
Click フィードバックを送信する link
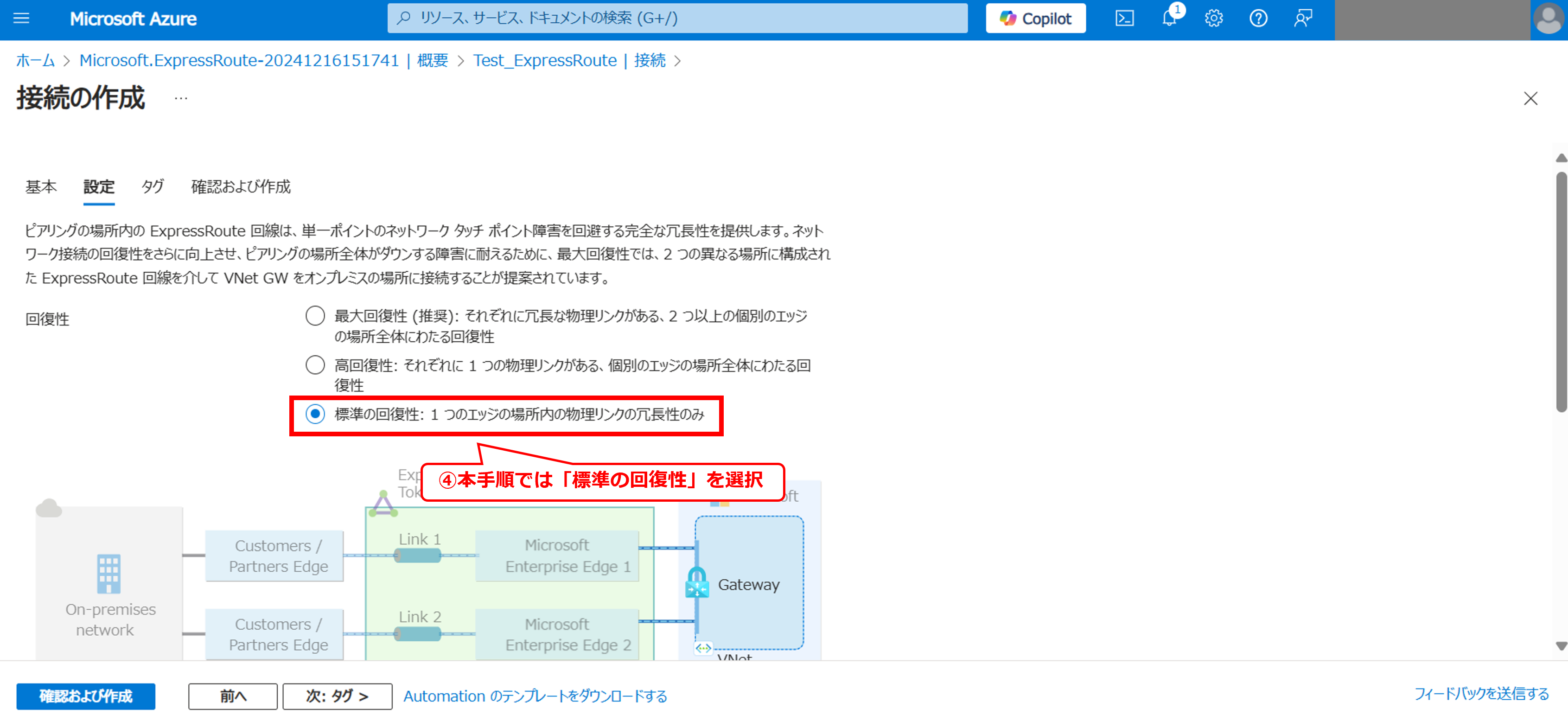point(1482,693)
